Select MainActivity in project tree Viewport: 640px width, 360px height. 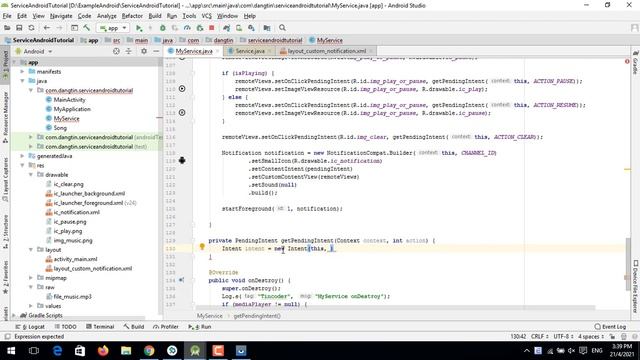point(69,100)
